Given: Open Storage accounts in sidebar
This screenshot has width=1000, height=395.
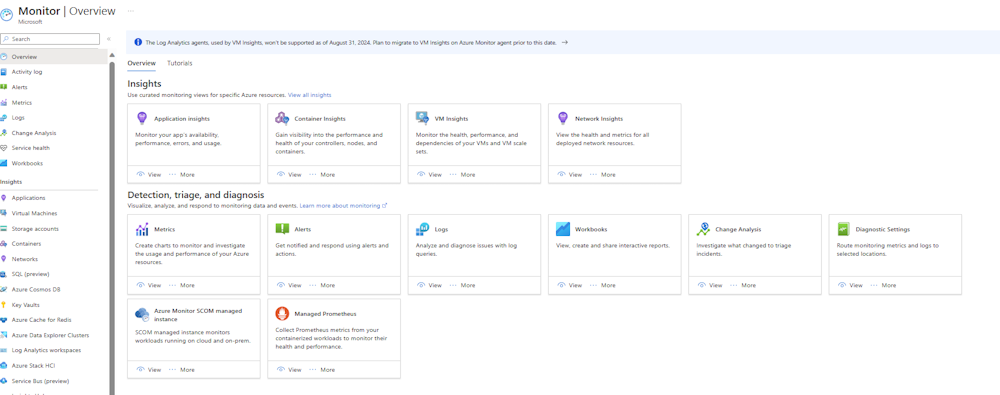Looking at the screenshot, I should (x=35, y=229).
